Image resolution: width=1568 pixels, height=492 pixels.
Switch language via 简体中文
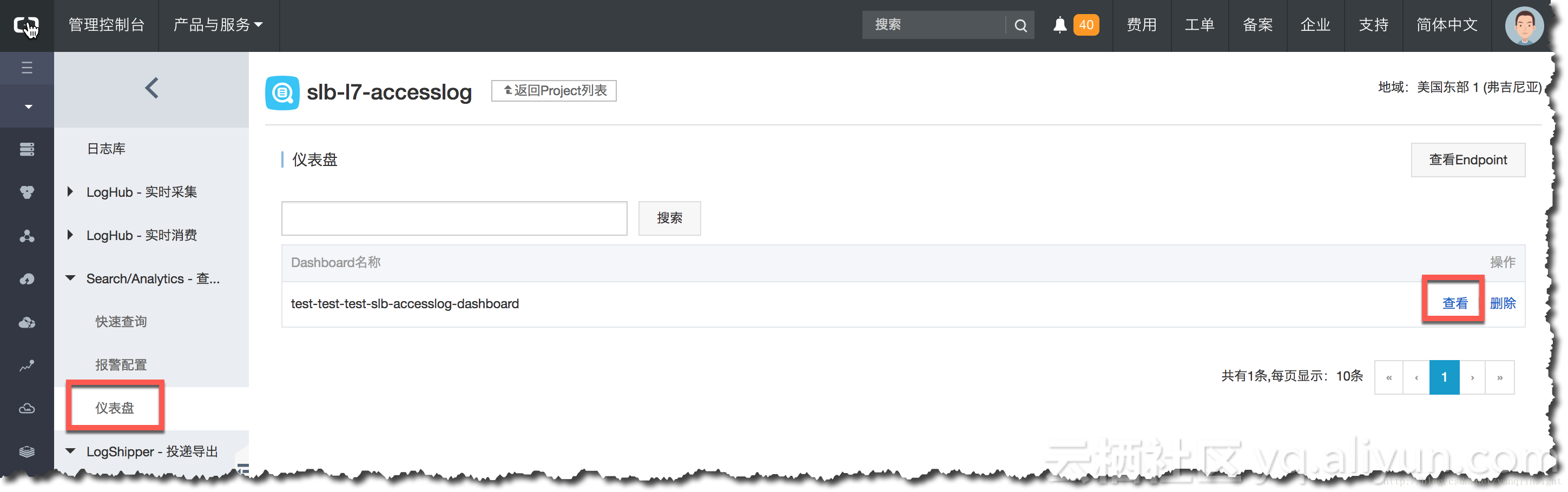coord(1447,25)
